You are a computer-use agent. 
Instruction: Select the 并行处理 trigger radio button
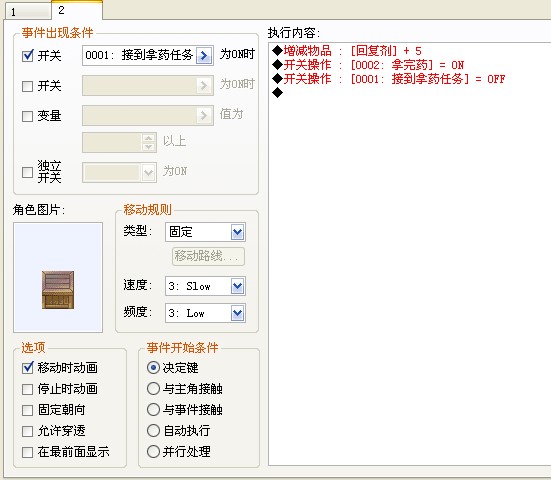point(153,452)
